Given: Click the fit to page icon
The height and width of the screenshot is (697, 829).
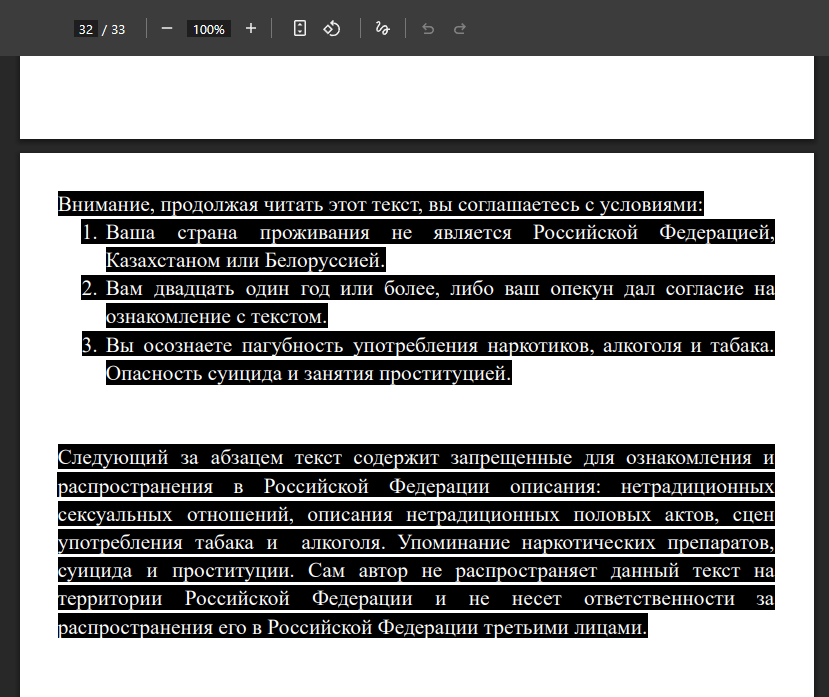Looking at the screenshot, I should tap(300, 29).
